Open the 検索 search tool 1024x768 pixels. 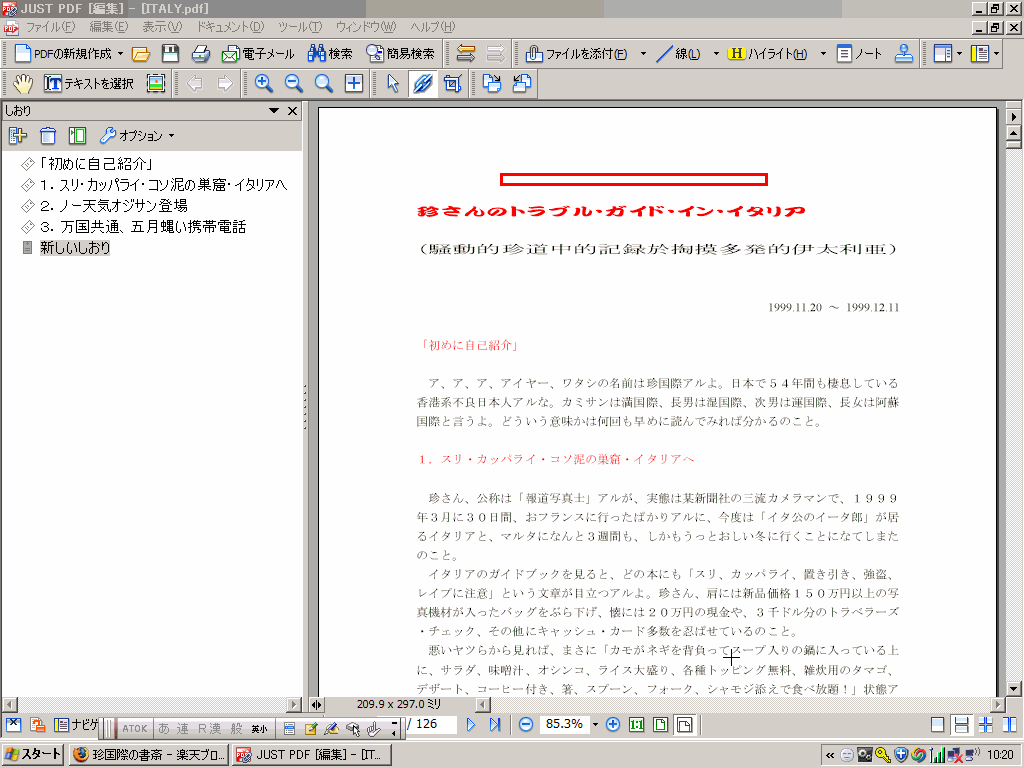point(330,54)
